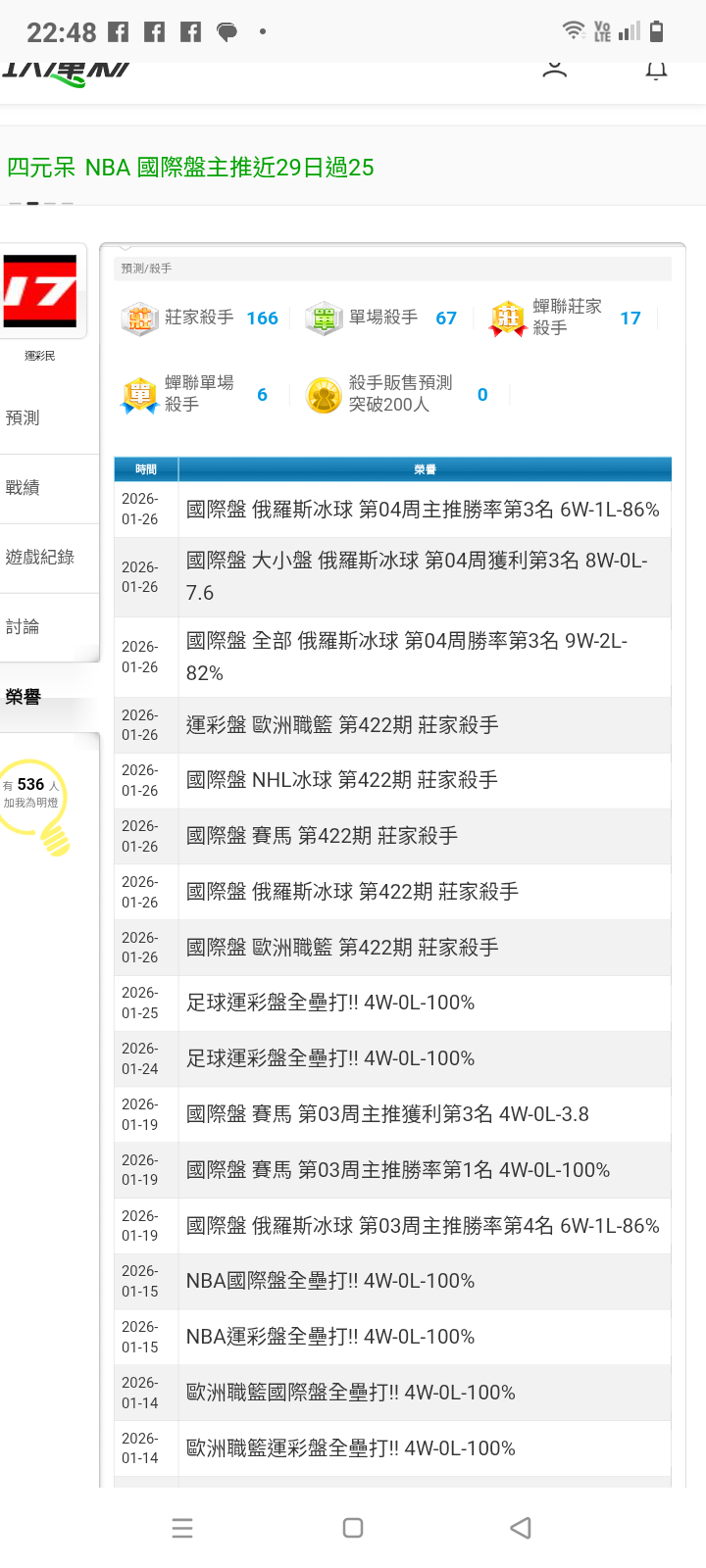Select the 榮譽 sidebar tab
The height and width of the screenshot is (1568, 706).
coord(49,697)
